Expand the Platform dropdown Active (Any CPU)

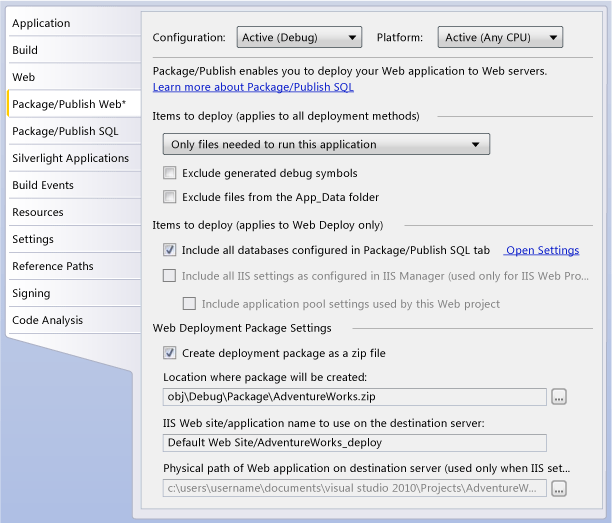[x=500, y=37]
